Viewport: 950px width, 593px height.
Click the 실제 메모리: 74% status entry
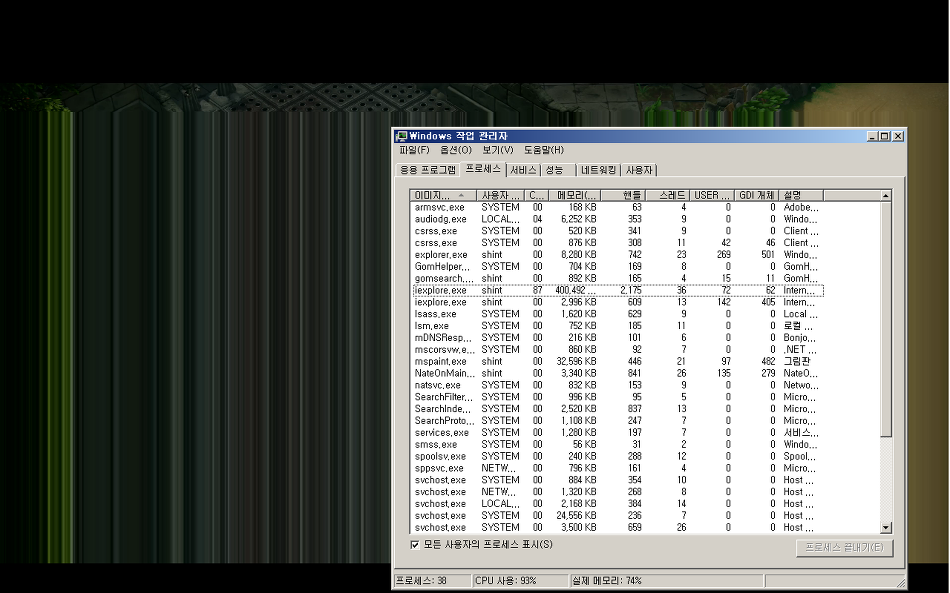point(666,581)
